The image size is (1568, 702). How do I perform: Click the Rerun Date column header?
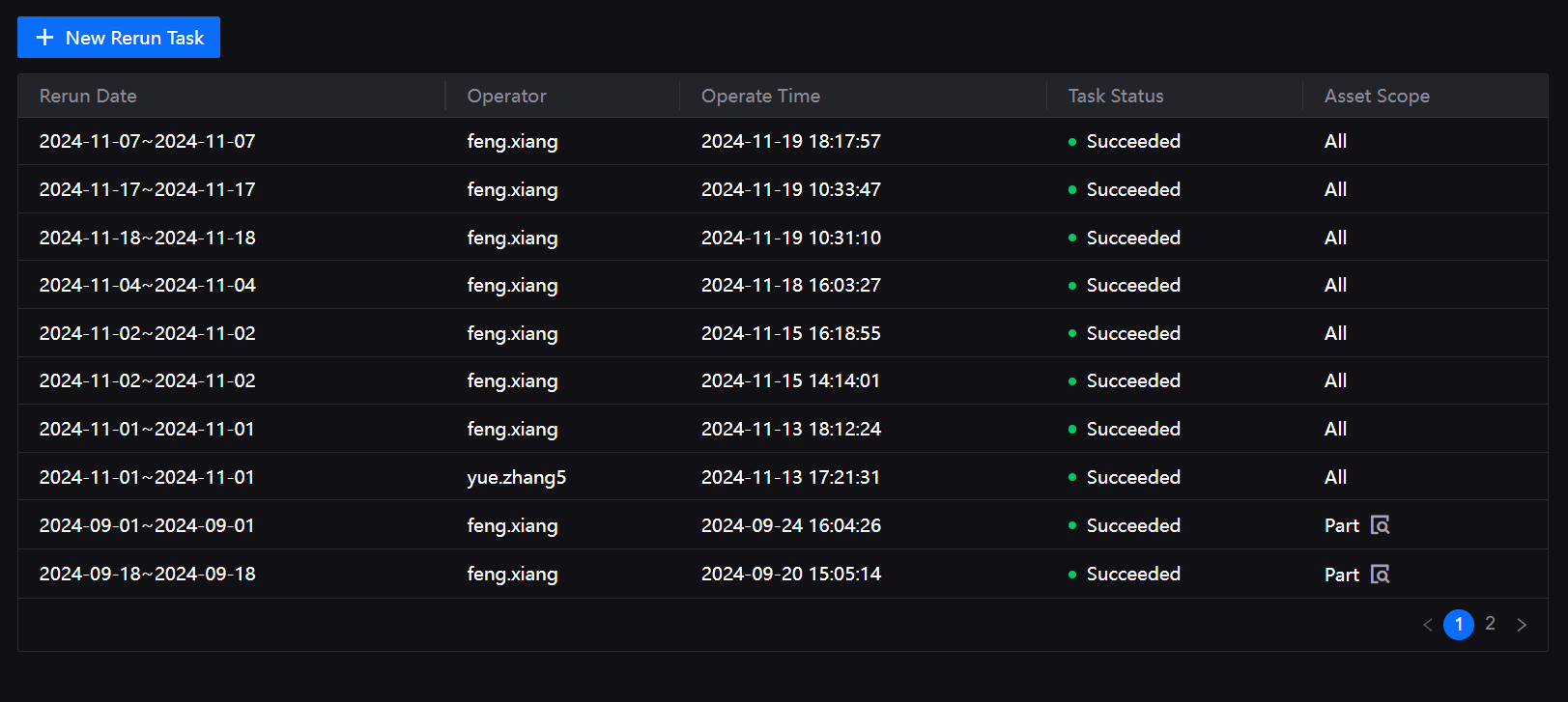tap(88, 96)
